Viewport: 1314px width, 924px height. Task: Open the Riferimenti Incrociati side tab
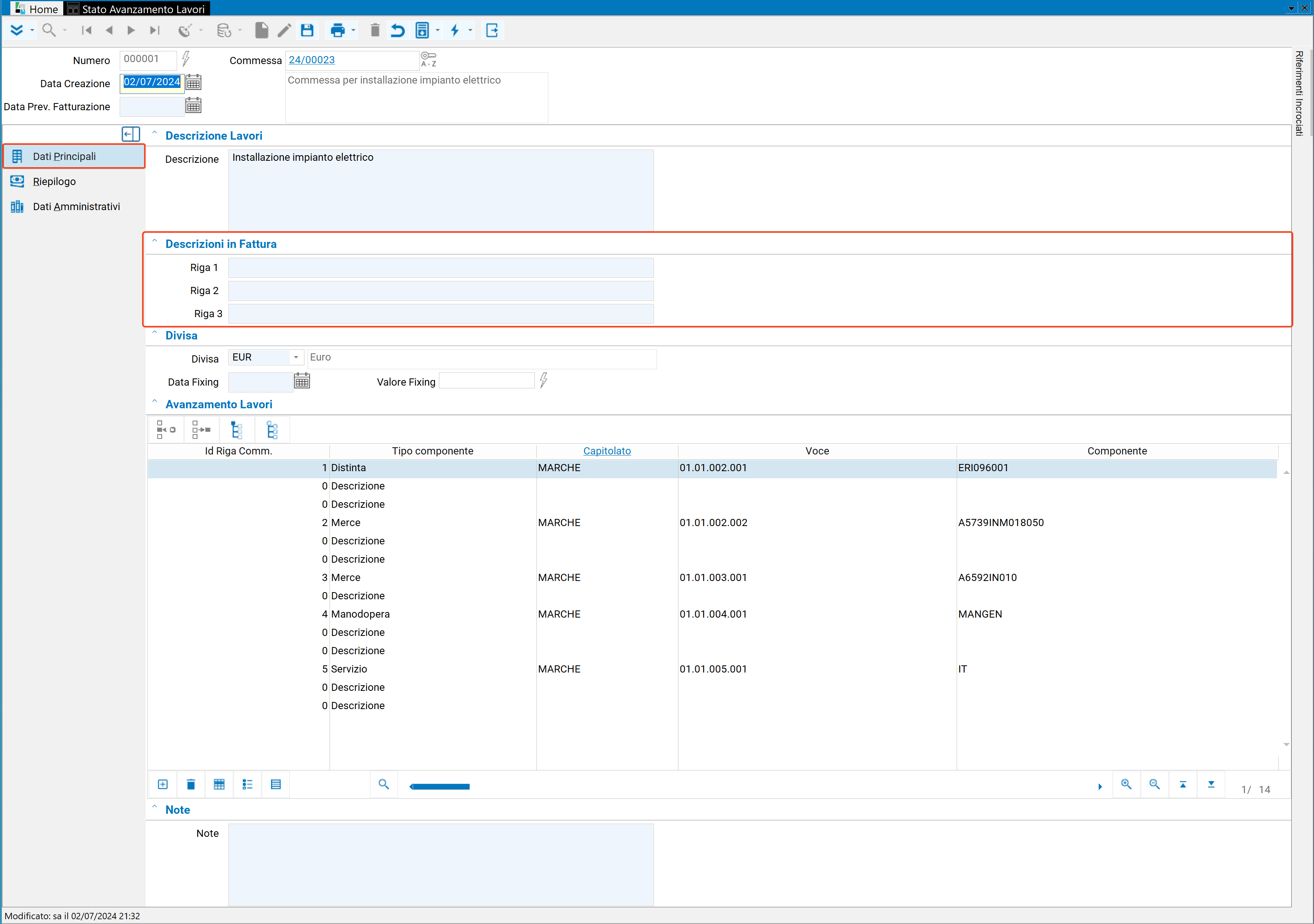point(1299,93)
